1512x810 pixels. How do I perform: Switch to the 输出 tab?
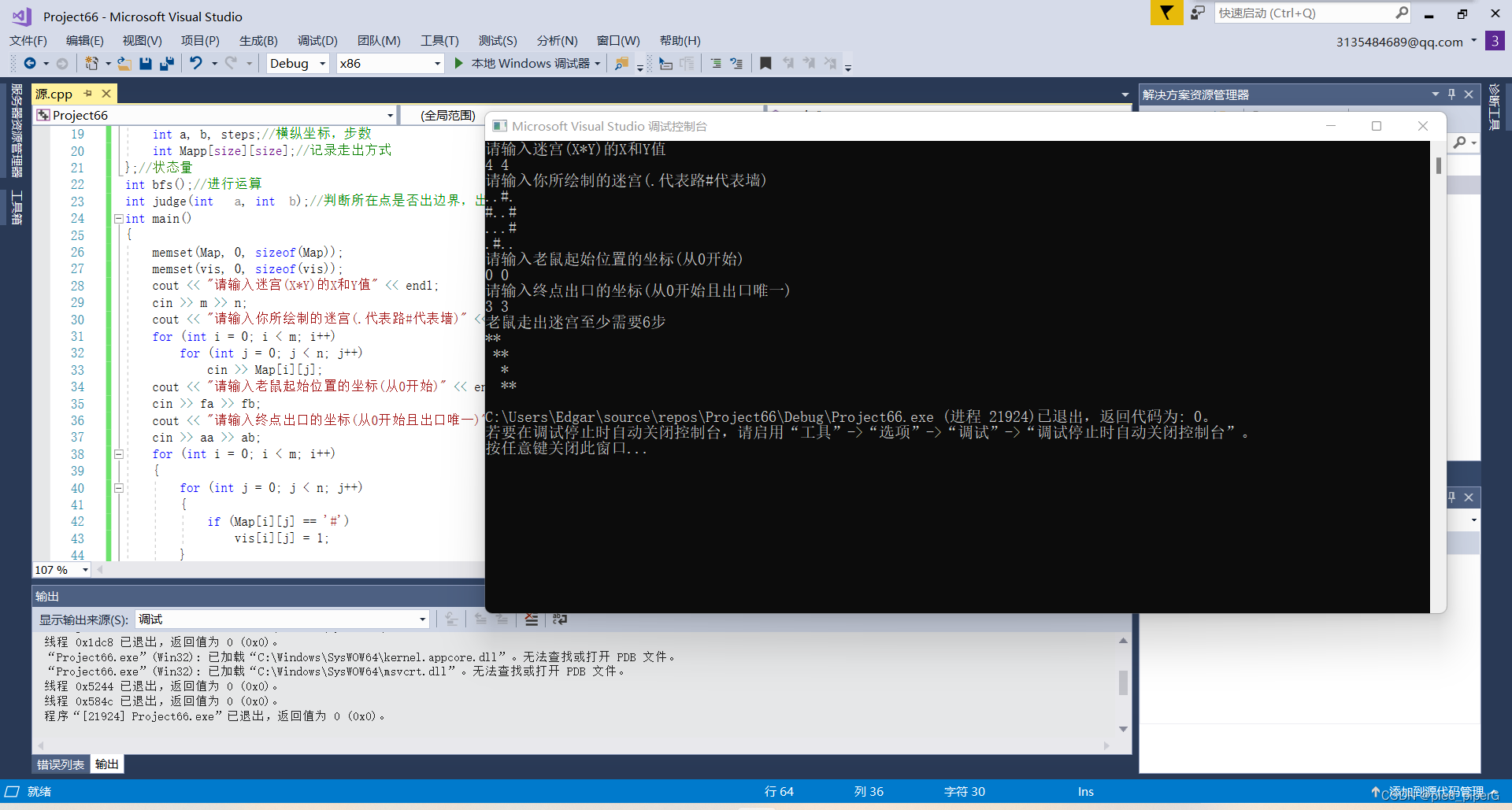107,764
